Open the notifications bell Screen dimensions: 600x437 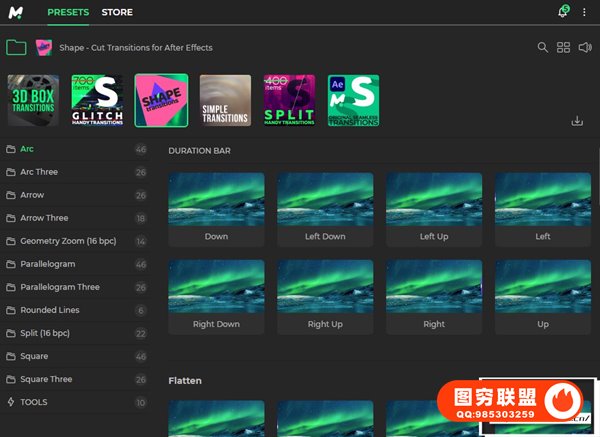coord(562,12)
